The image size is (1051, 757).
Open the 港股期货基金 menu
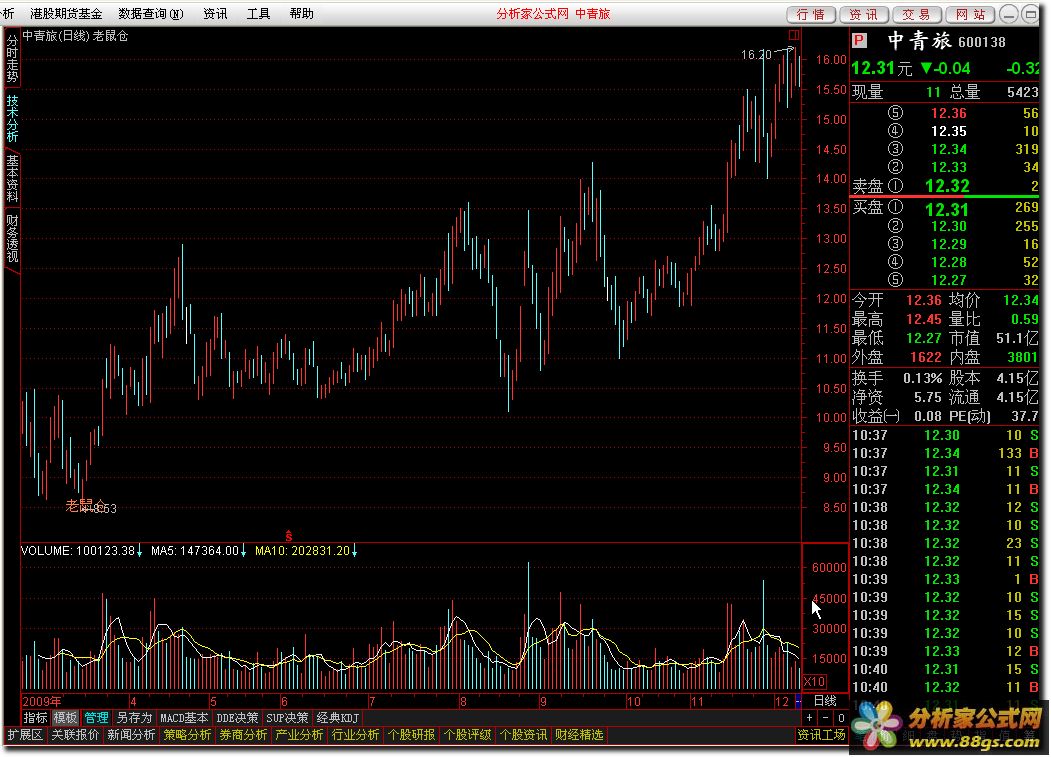pyautogui.click(x=66, y=13)
